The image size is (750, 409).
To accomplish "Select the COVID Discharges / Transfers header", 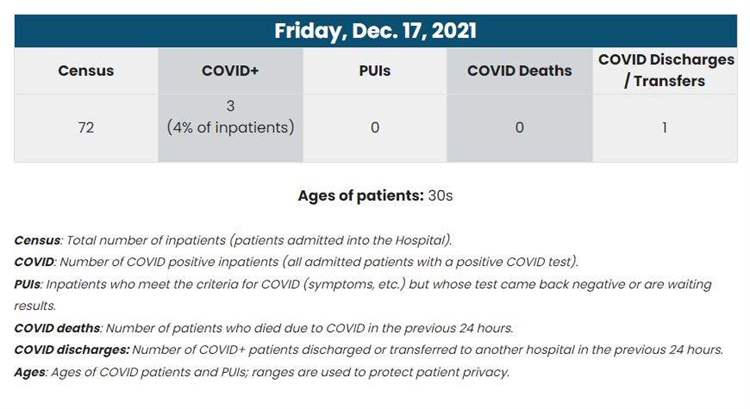I will click(x=665, y=71).
